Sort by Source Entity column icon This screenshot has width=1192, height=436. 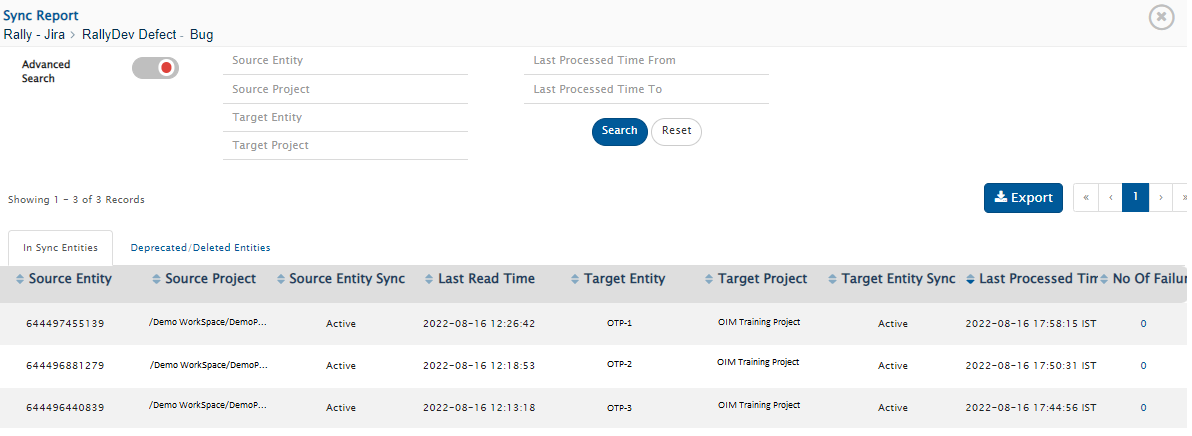click(x=21, y=279)
